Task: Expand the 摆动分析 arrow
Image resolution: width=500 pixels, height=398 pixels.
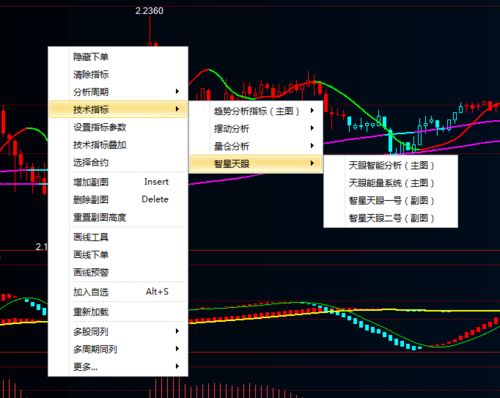Action: click(x=312, y=128)
